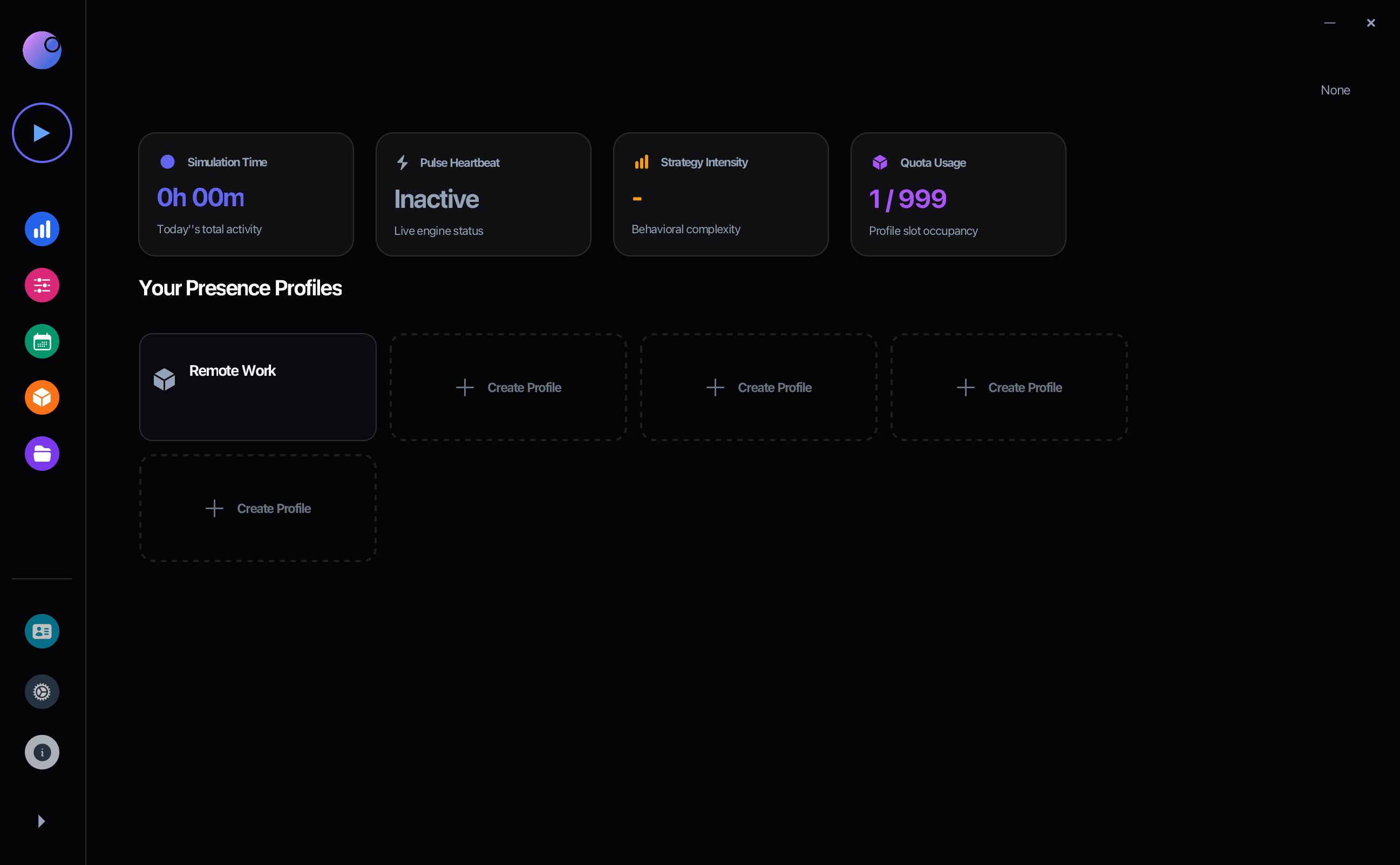Screen dimensions: 1400x865
Task: Click the bottom-row Create Profile slot
Action: pyautogui.click(x=257, y=508)
